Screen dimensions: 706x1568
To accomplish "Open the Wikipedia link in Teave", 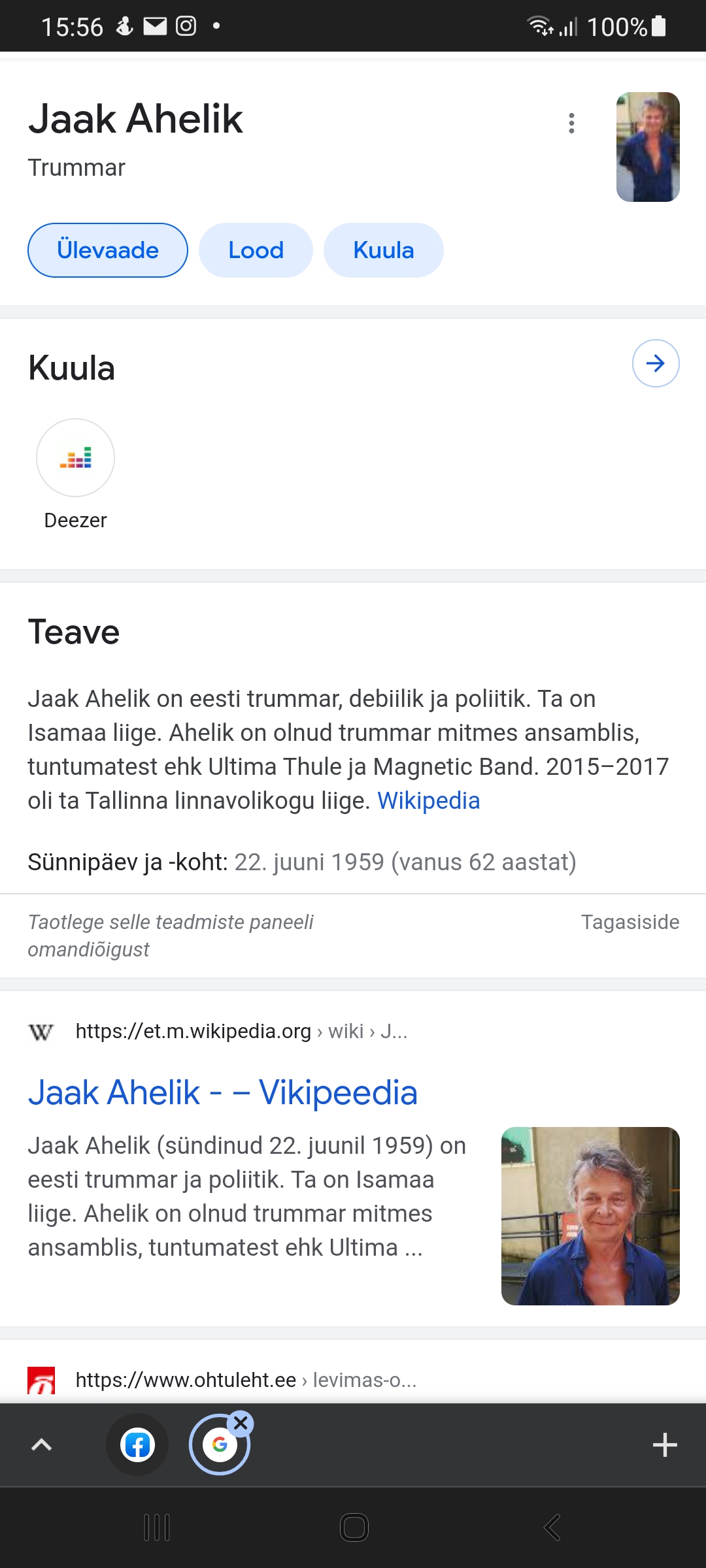I will click(428, 800).
